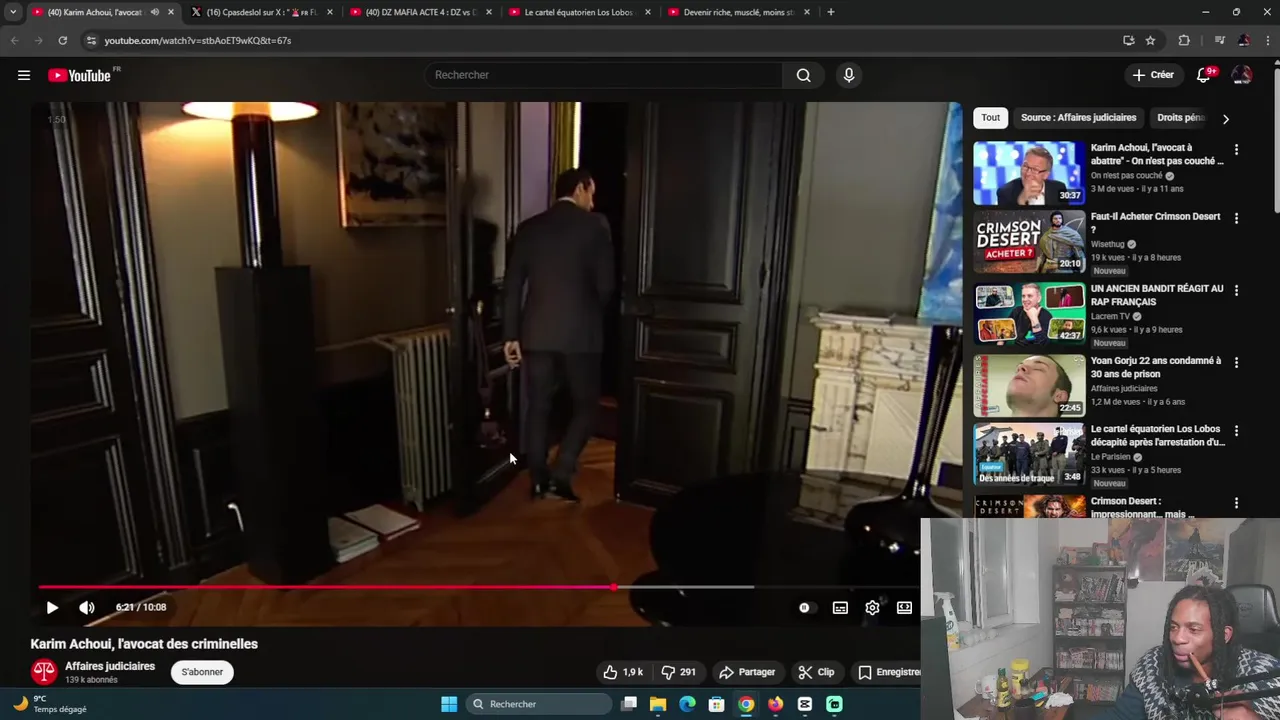Open options for Yoan Gorju video
1280x720 pixels.
[1236, 362]
